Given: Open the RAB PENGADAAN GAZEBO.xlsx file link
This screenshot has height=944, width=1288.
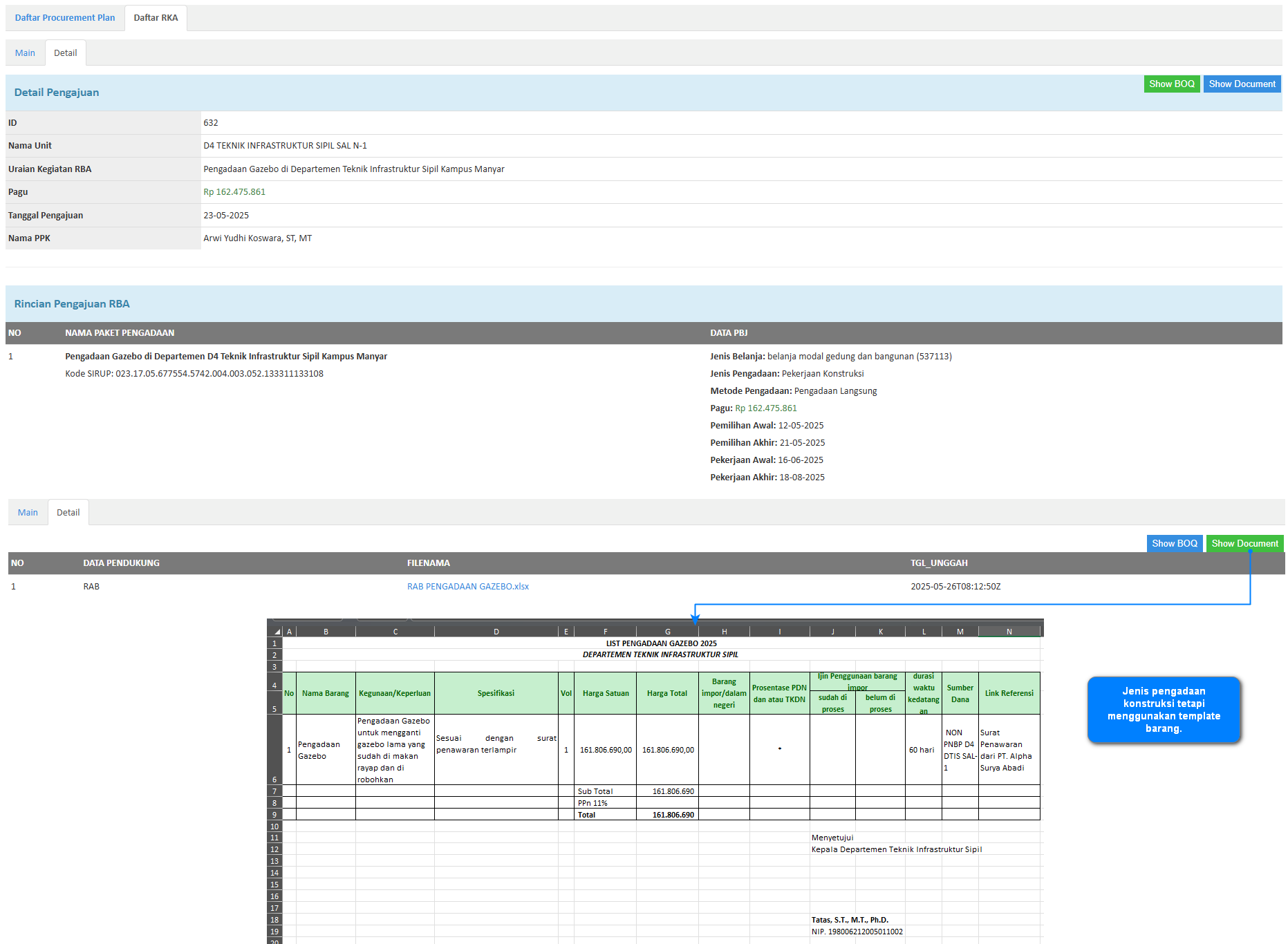Looking at the screenshot, I should [467, 587].
